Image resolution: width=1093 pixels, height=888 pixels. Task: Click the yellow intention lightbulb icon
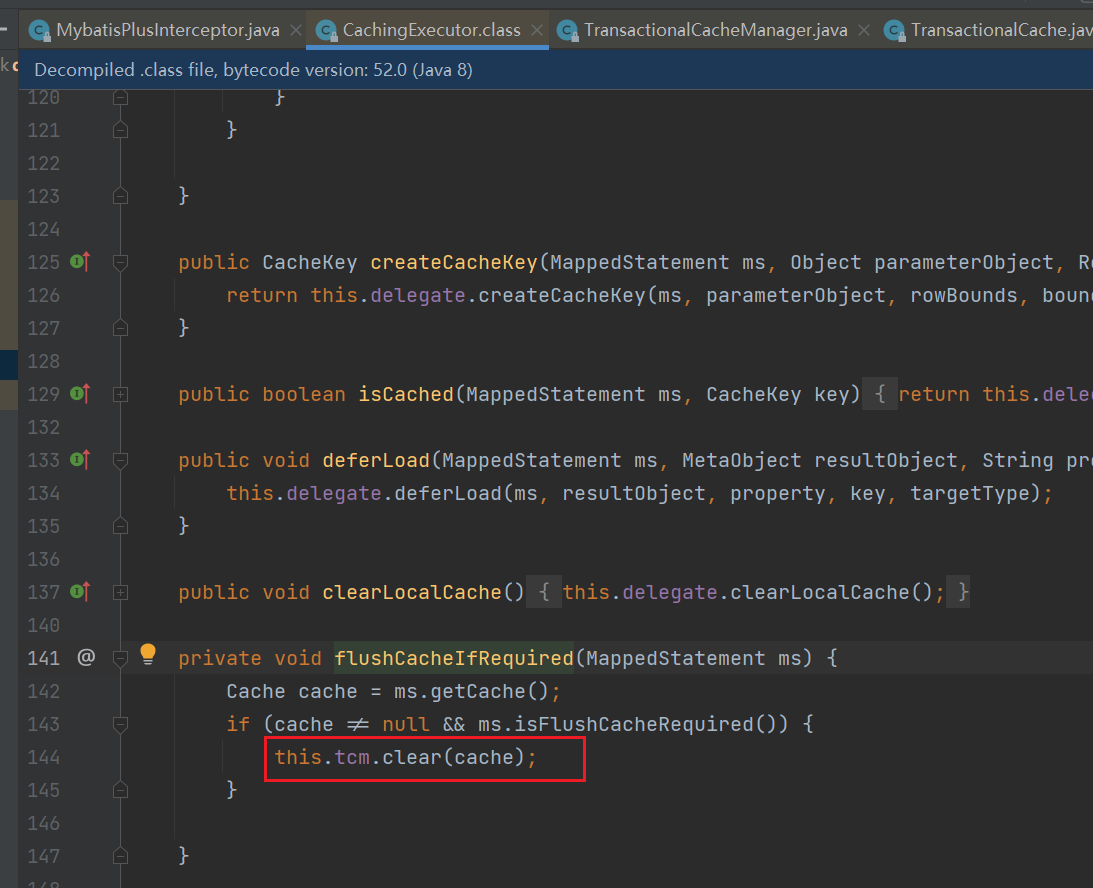[148, 655]
